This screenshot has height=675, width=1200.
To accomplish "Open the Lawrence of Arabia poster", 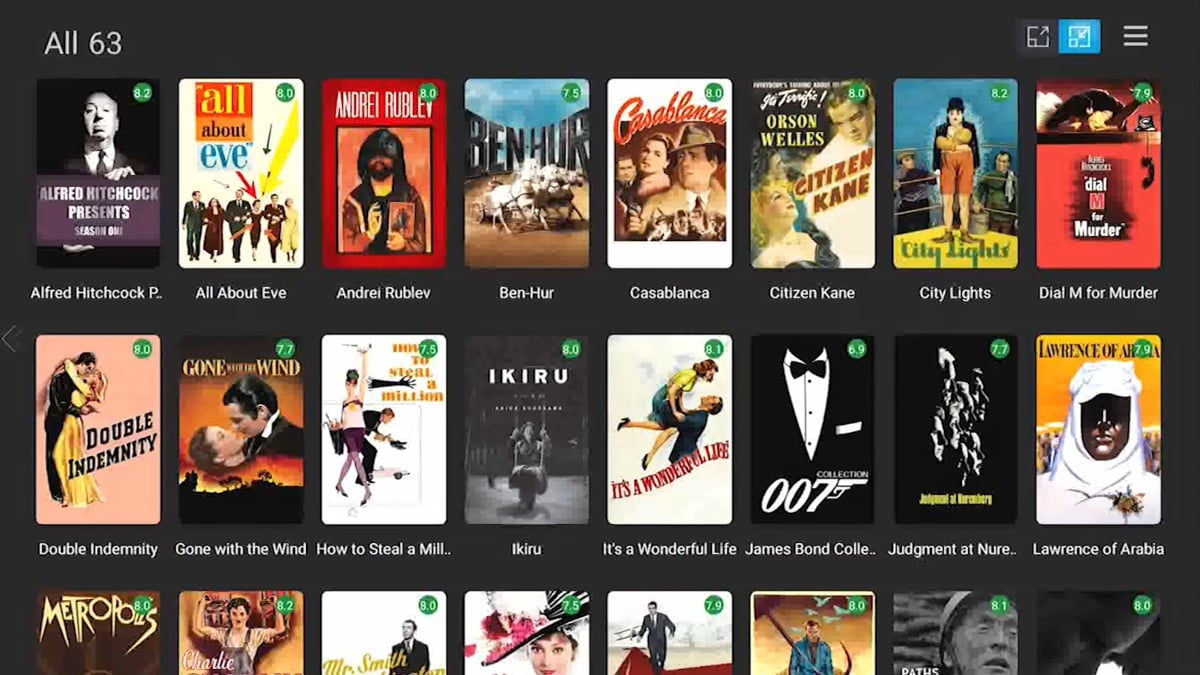I will point(1099,429).
